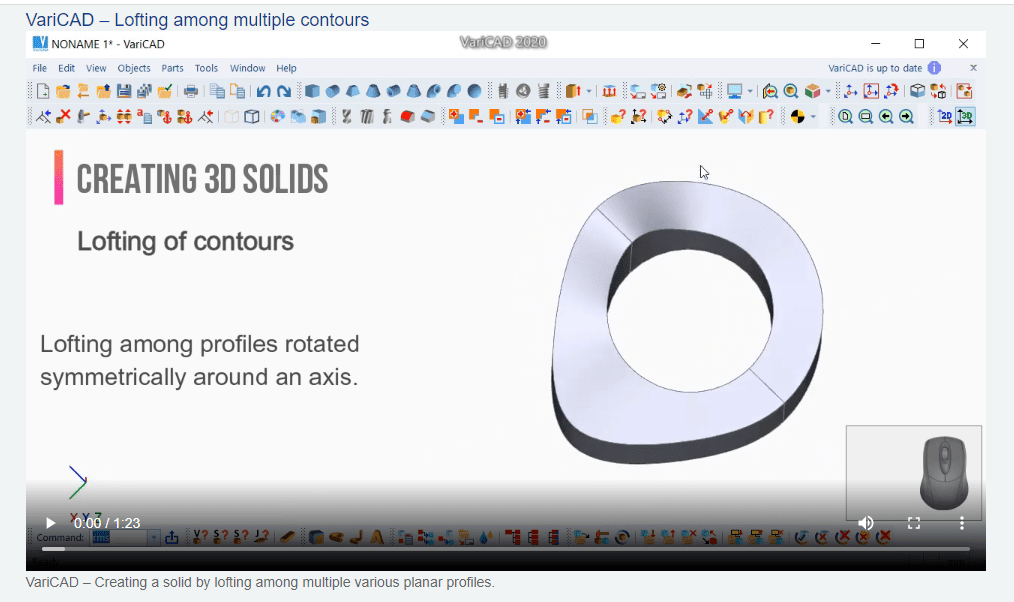Screen dimensions: 1014x602
Task: Switch to 3D mode icon
Action: (x=965, y=116)
